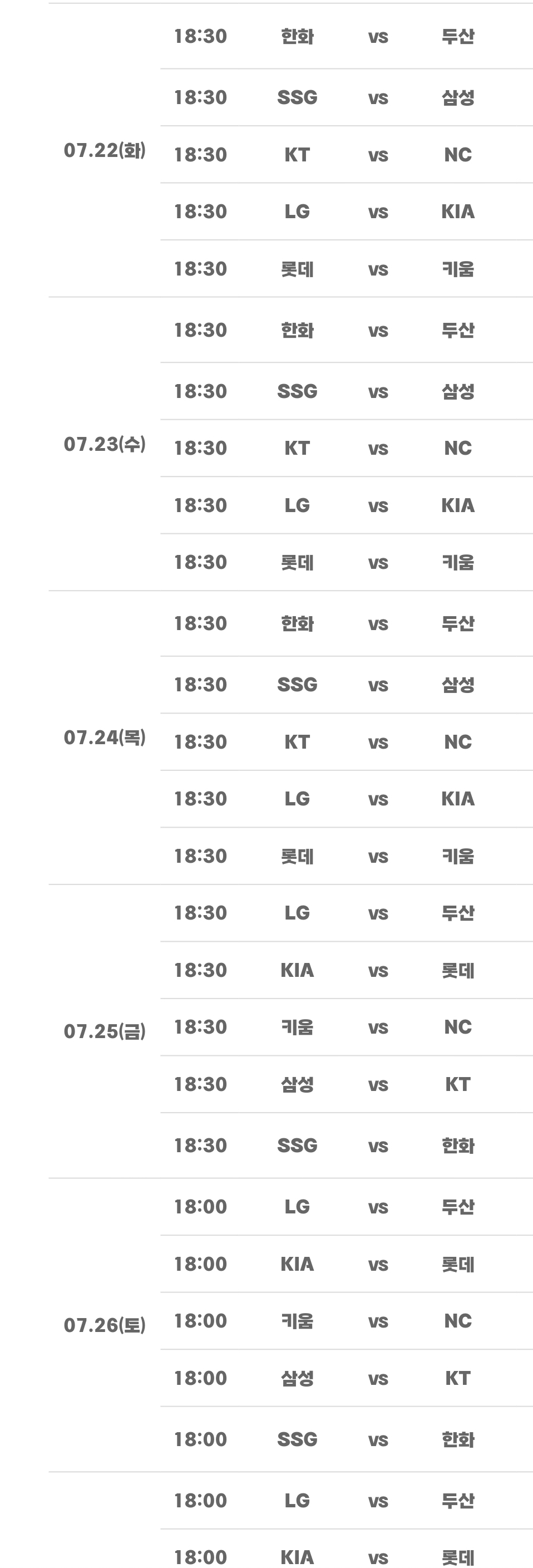Click LG in the 07.25 LG vs 두산 game
The image size is (533, 1568).
coord(297,913)
